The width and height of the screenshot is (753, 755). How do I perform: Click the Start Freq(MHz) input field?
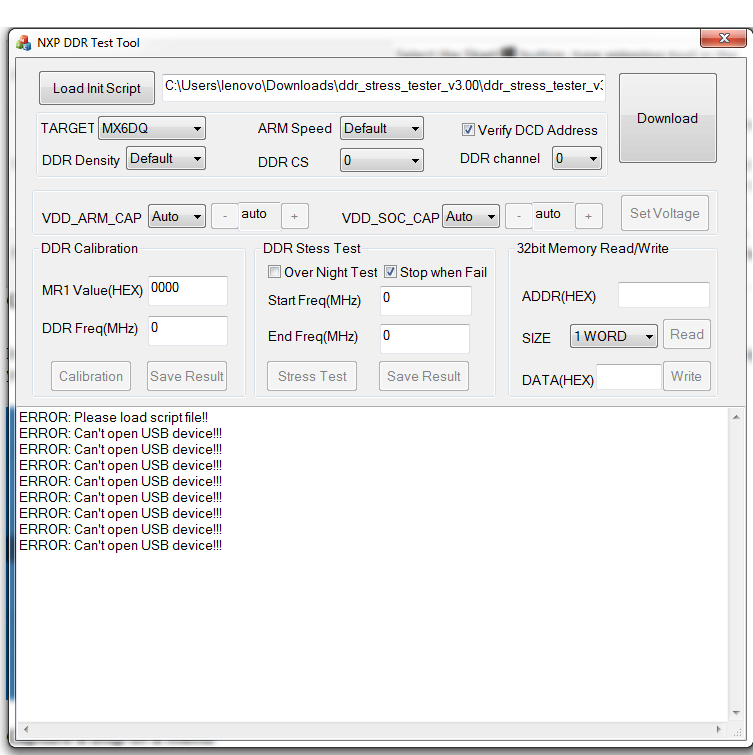426,300
